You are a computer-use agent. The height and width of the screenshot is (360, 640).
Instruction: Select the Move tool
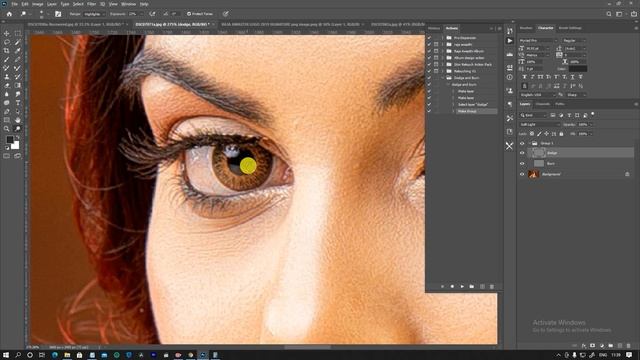point(7,33)
